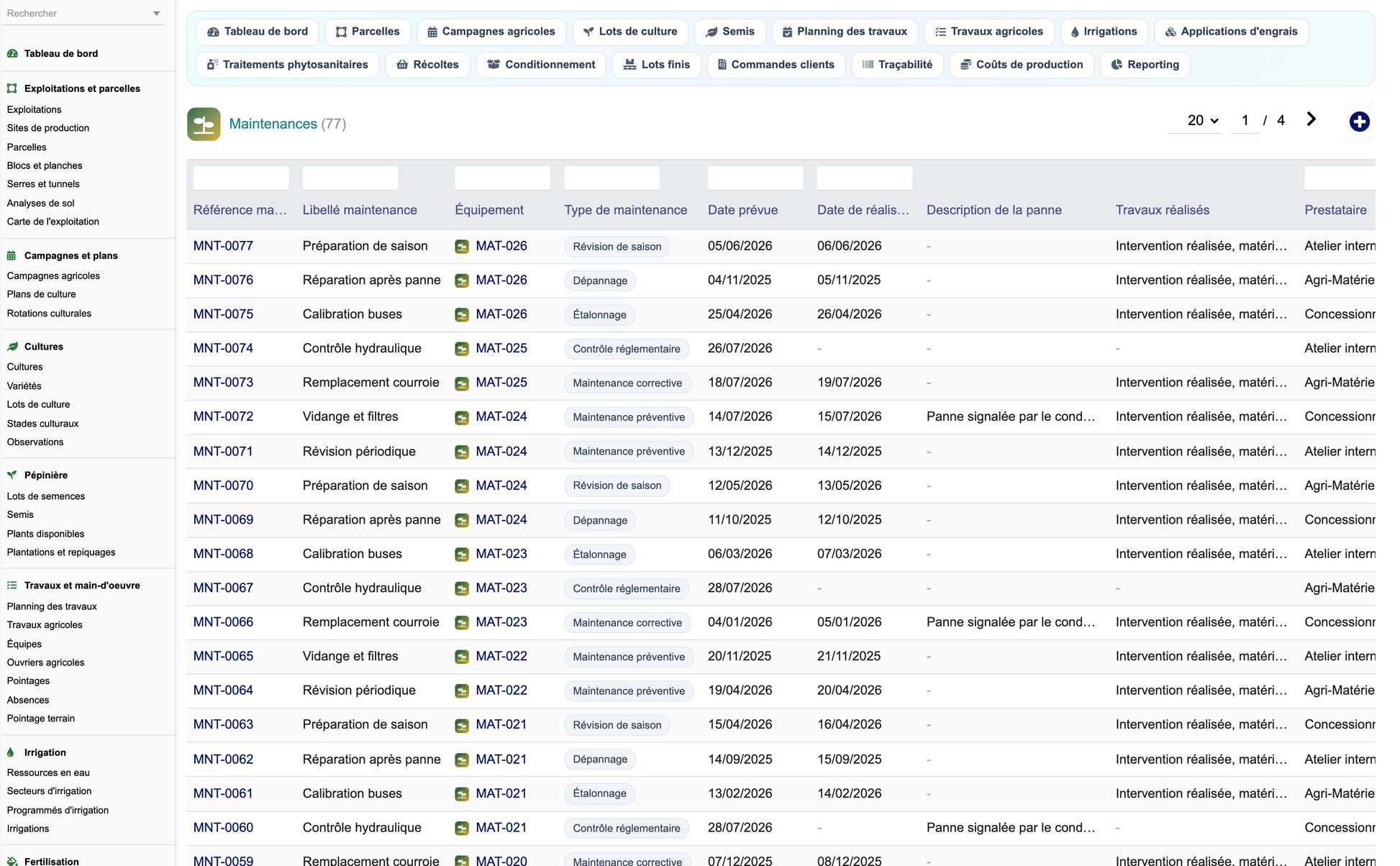Click Dépannage tag in MNT-0076 row
The width and height of the screenshot is (1400, 866).
click(600, 281)
